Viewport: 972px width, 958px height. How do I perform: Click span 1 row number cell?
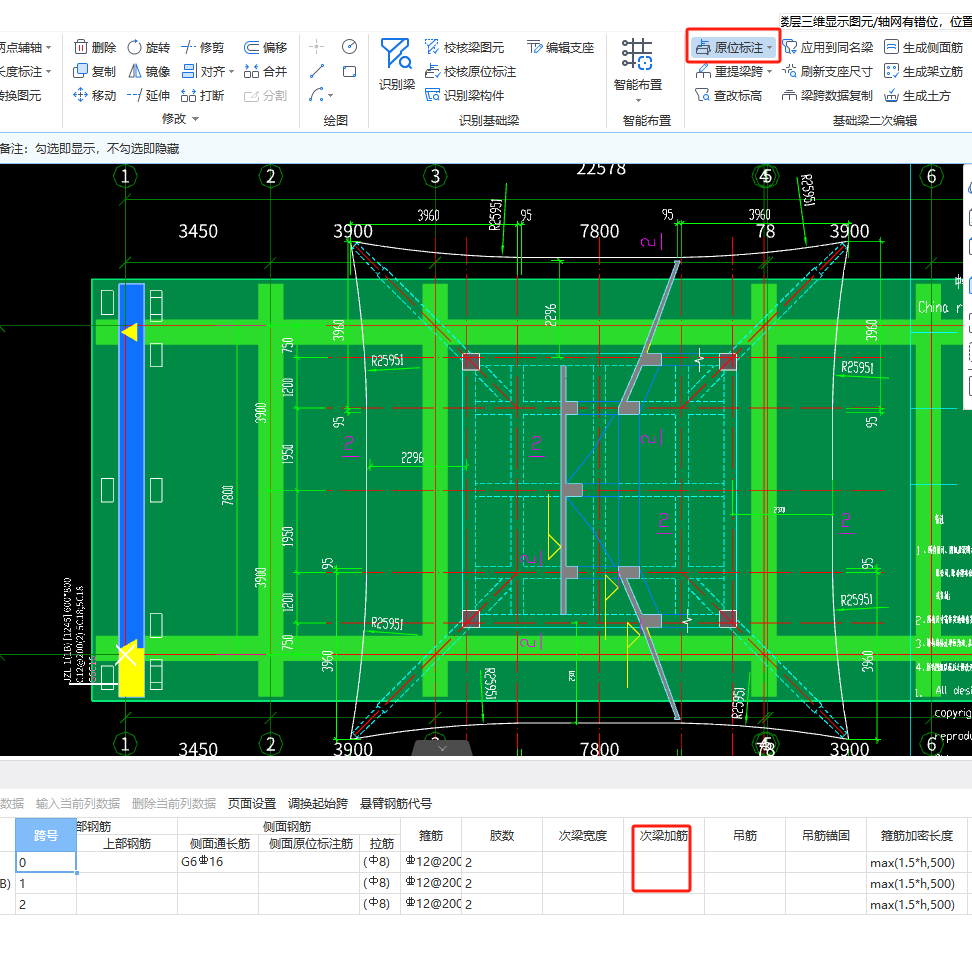(x=45, y=883)
